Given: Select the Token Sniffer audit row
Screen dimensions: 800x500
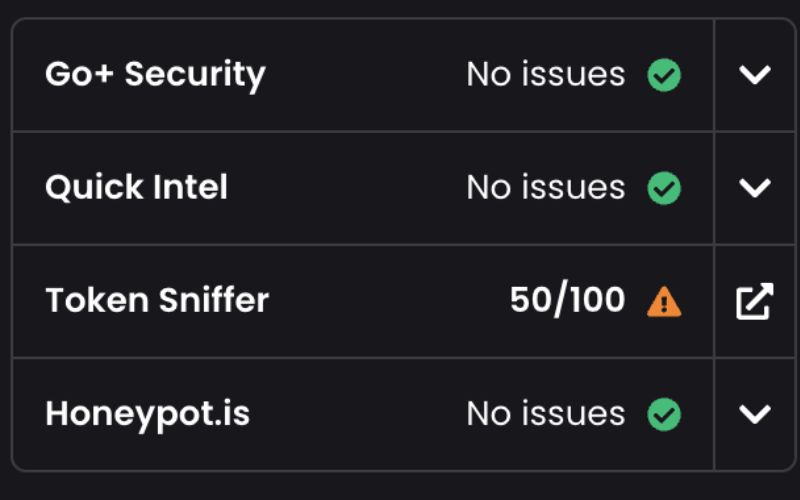Looking at the screenshot, I should pyautogui.click(x=363, y=302).
